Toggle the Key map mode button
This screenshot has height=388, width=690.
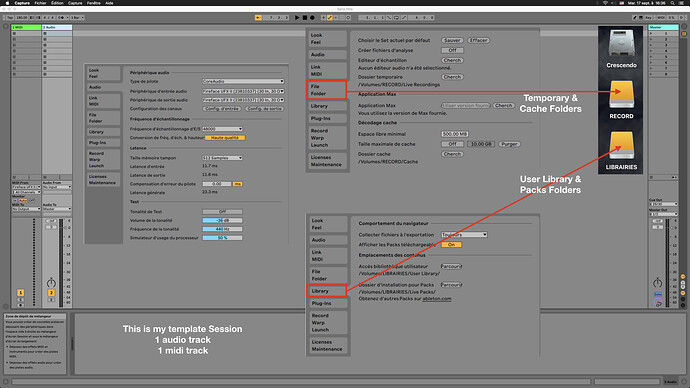click(x=648, y=18)
